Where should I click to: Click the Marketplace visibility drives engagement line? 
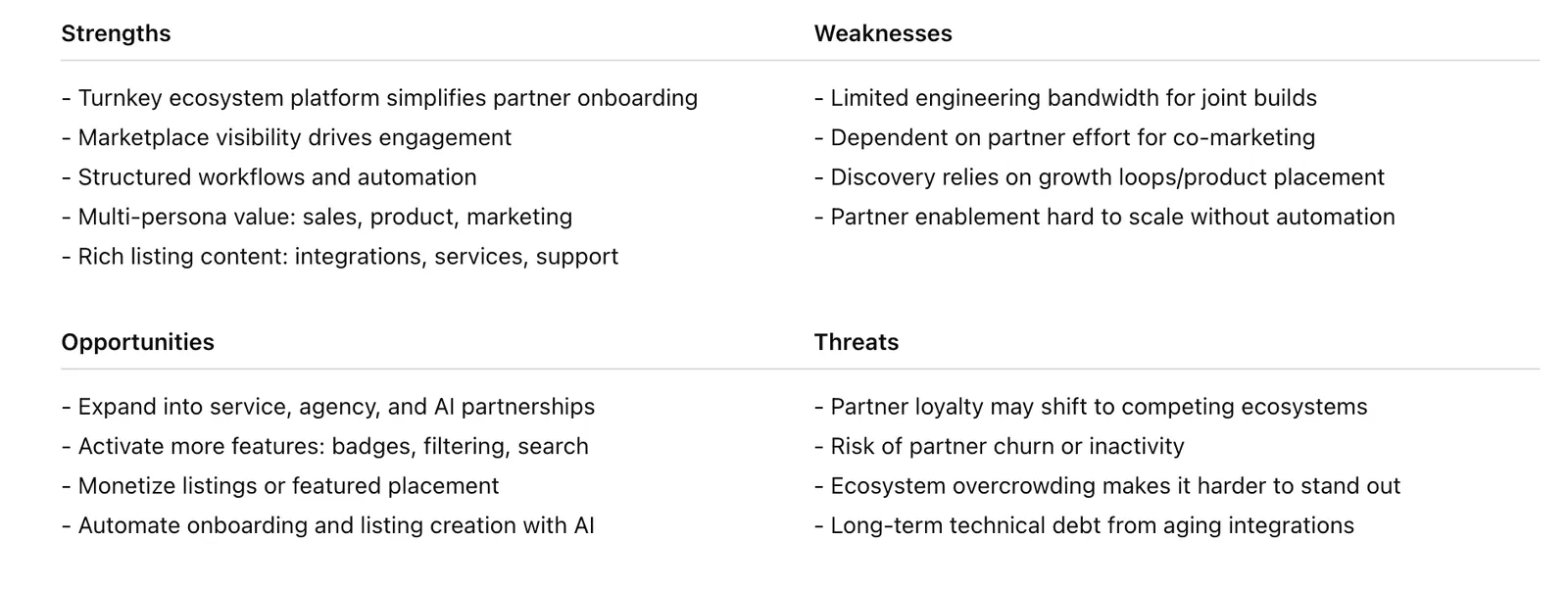pyautogui.click(x=286, y=138)
